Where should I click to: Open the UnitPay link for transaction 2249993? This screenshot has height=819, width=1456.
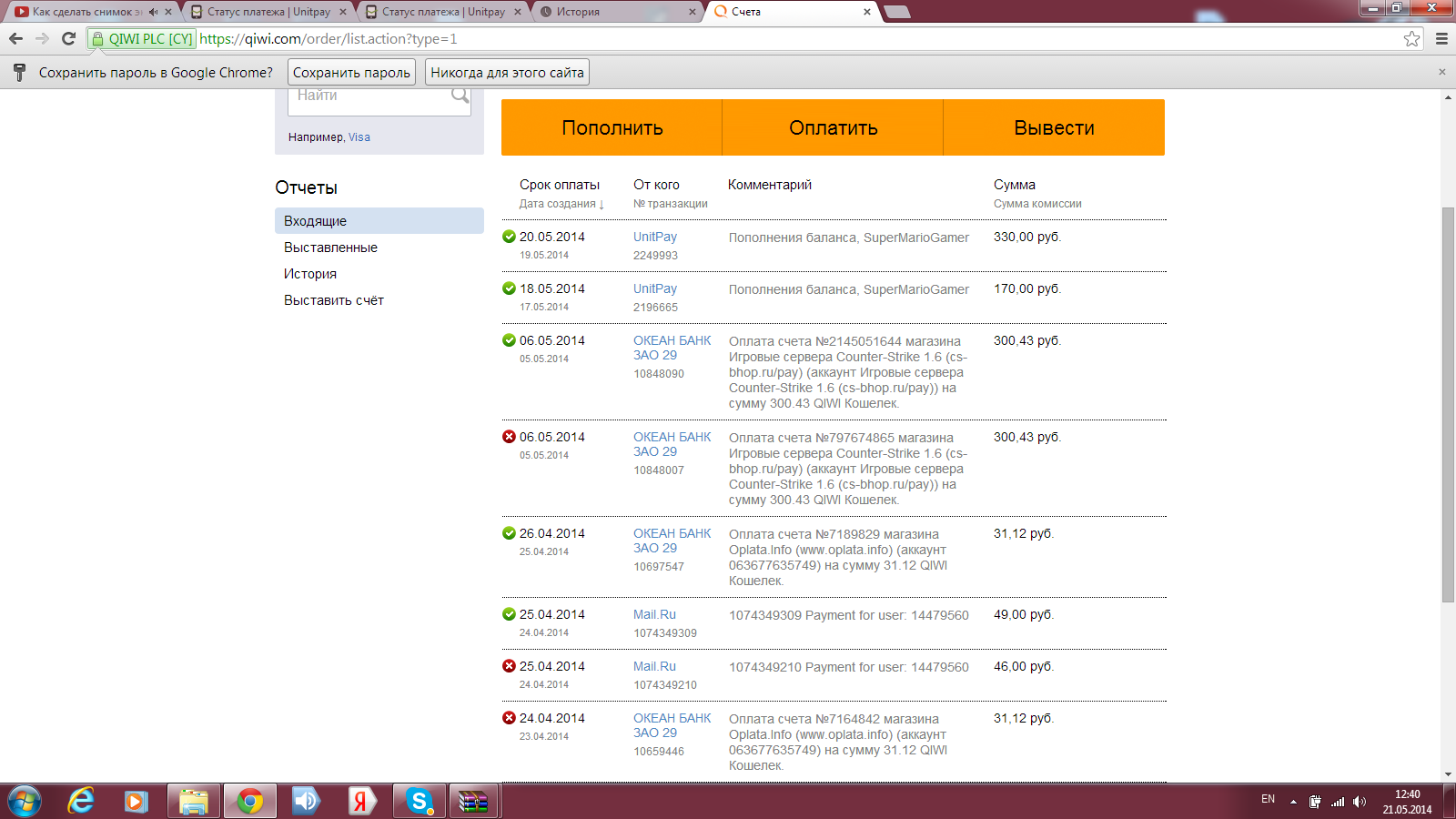click(x=655, y=237)
